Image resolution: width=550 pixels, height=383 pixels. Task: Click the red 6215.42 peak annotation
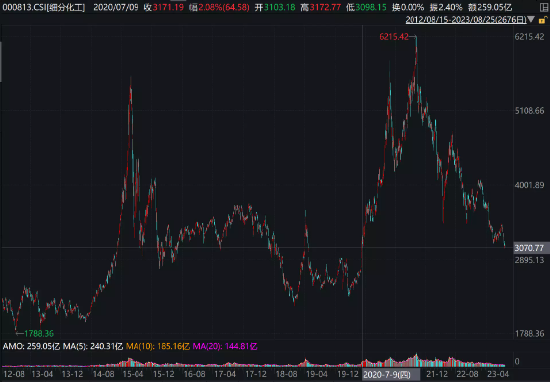(394, 37)
